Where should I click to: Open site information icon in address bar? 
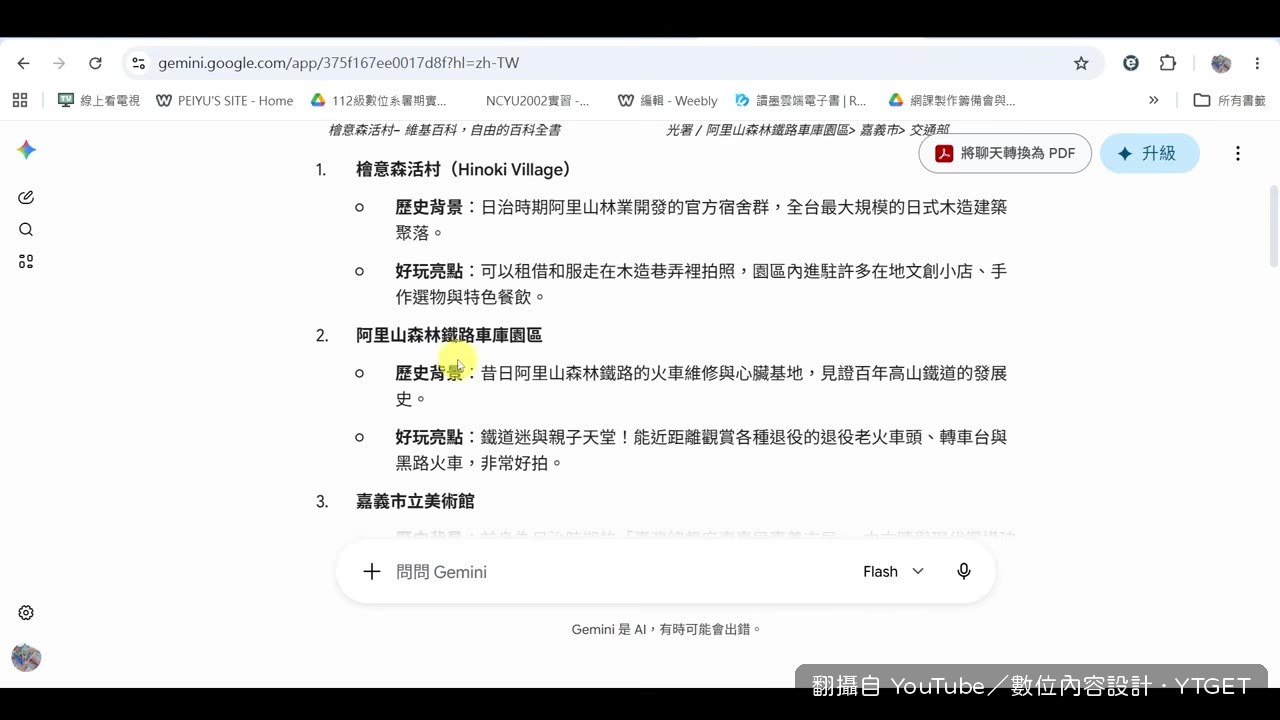tap(139, 63)
